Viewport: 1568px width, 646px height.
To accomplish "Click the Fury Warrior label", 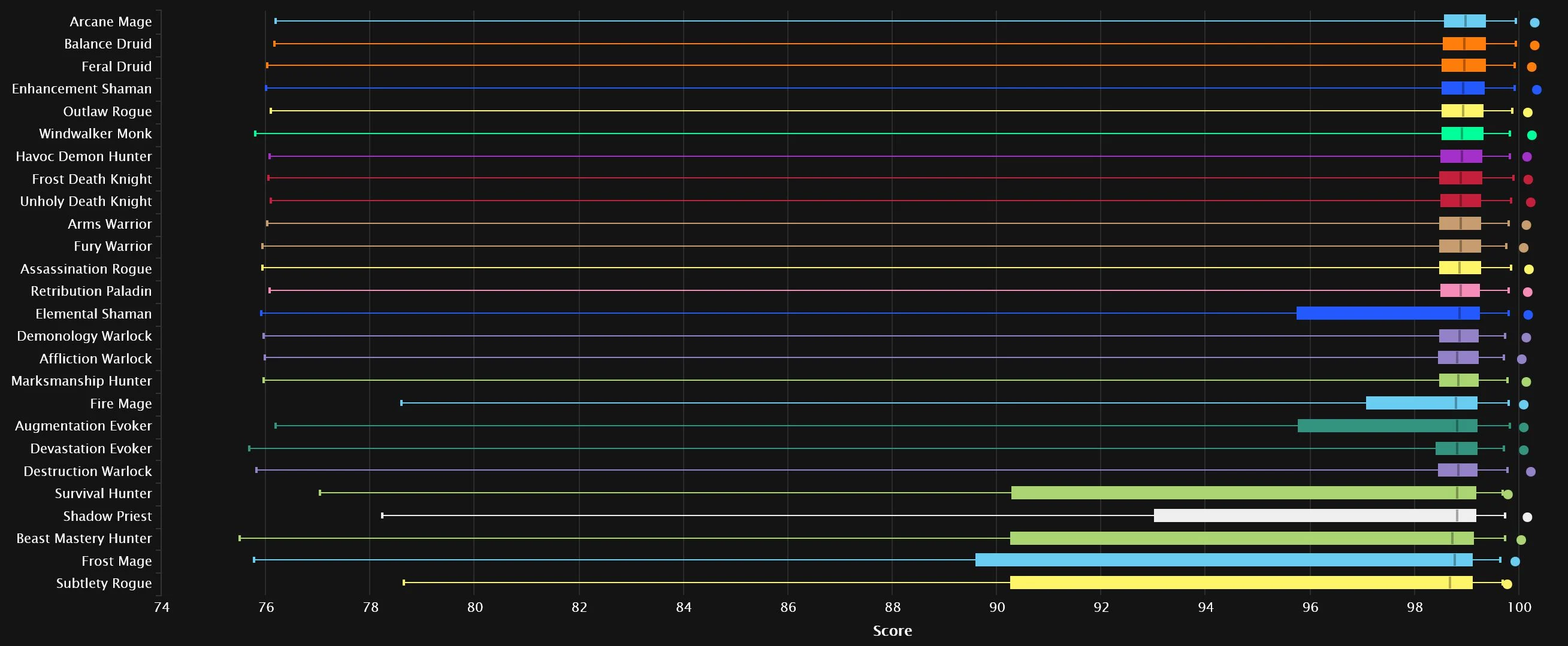I will [113, 246].
